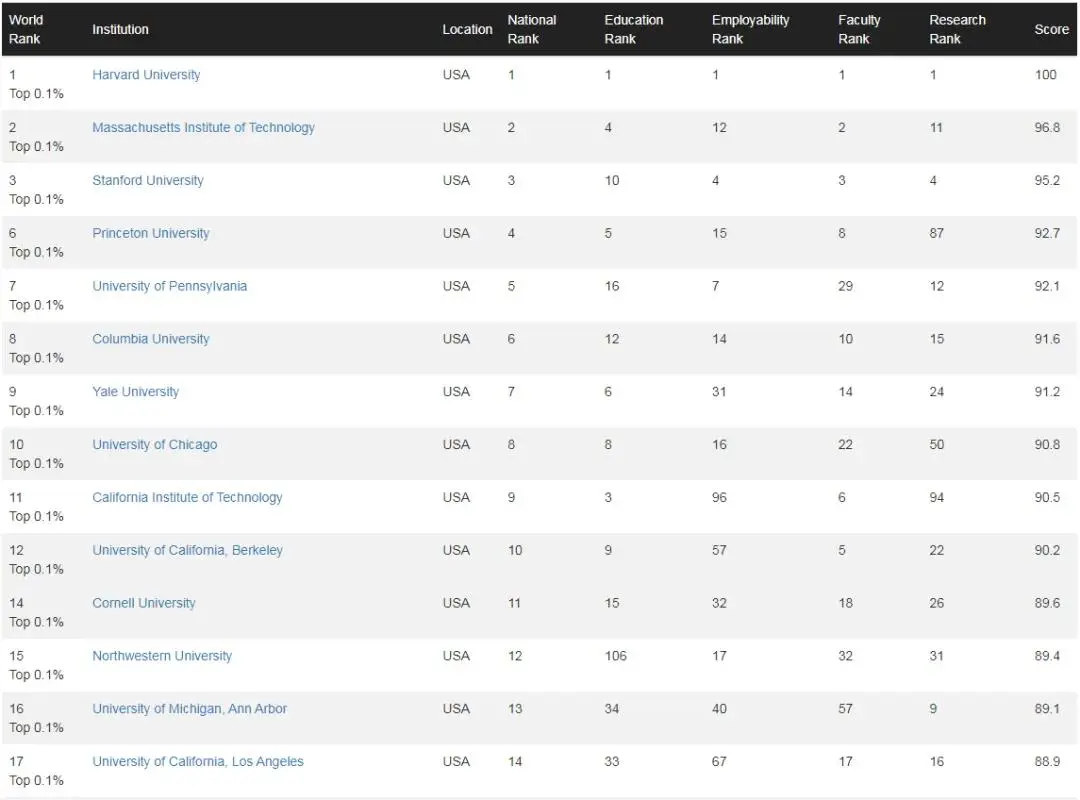
Task: Select Caltech's employability rank 96
Action: (719, 498)
